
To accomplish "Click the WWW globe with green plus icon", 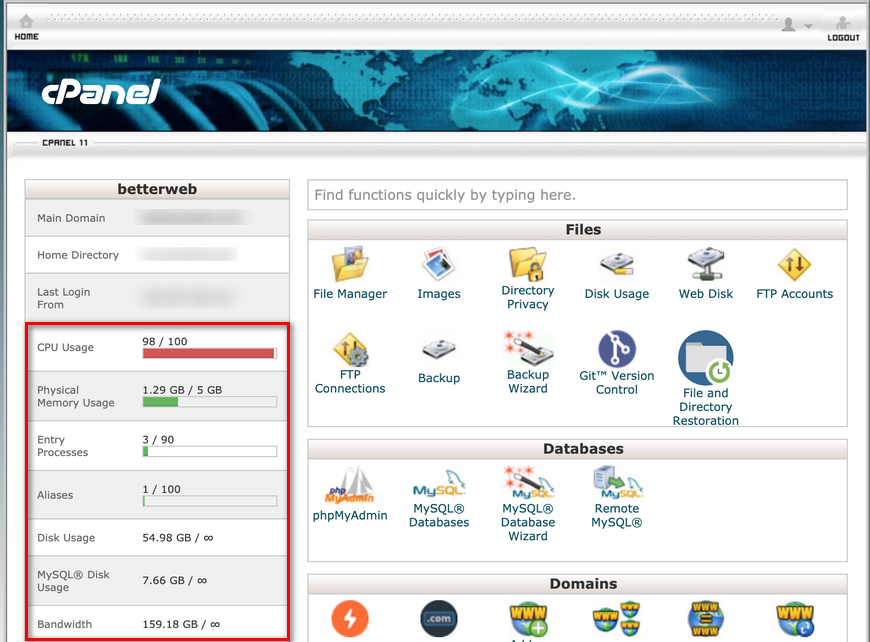I will coord(528,619).
